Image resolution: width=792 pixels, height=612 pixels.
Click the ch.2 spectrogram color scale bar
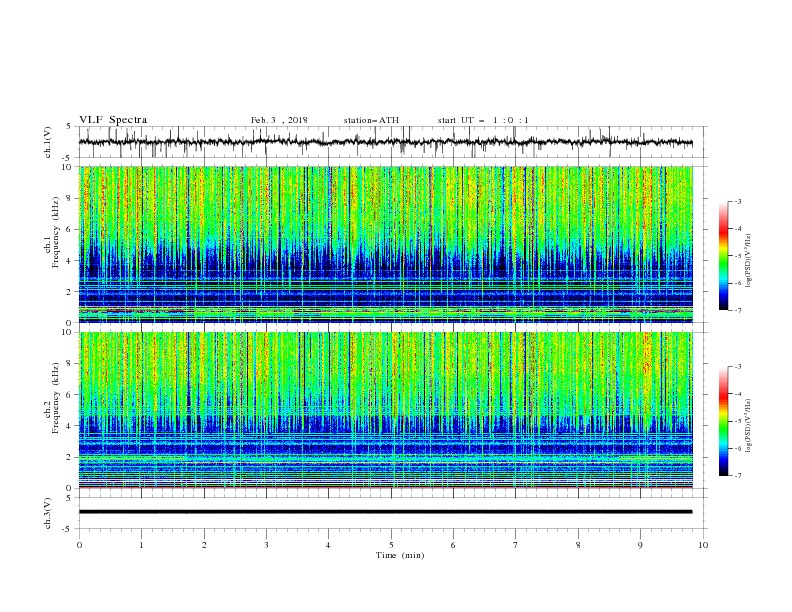click(x=723, y=421)
